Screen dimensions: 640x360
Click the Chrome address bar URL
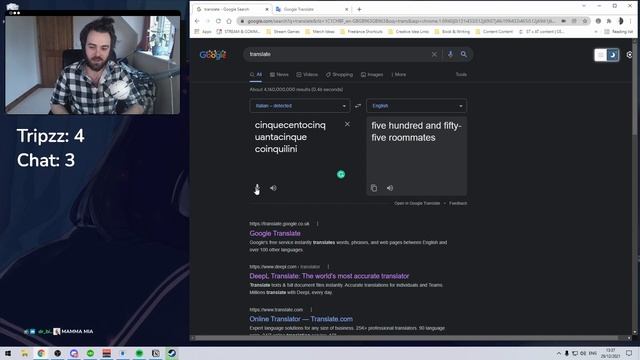[x=401, y=21]
